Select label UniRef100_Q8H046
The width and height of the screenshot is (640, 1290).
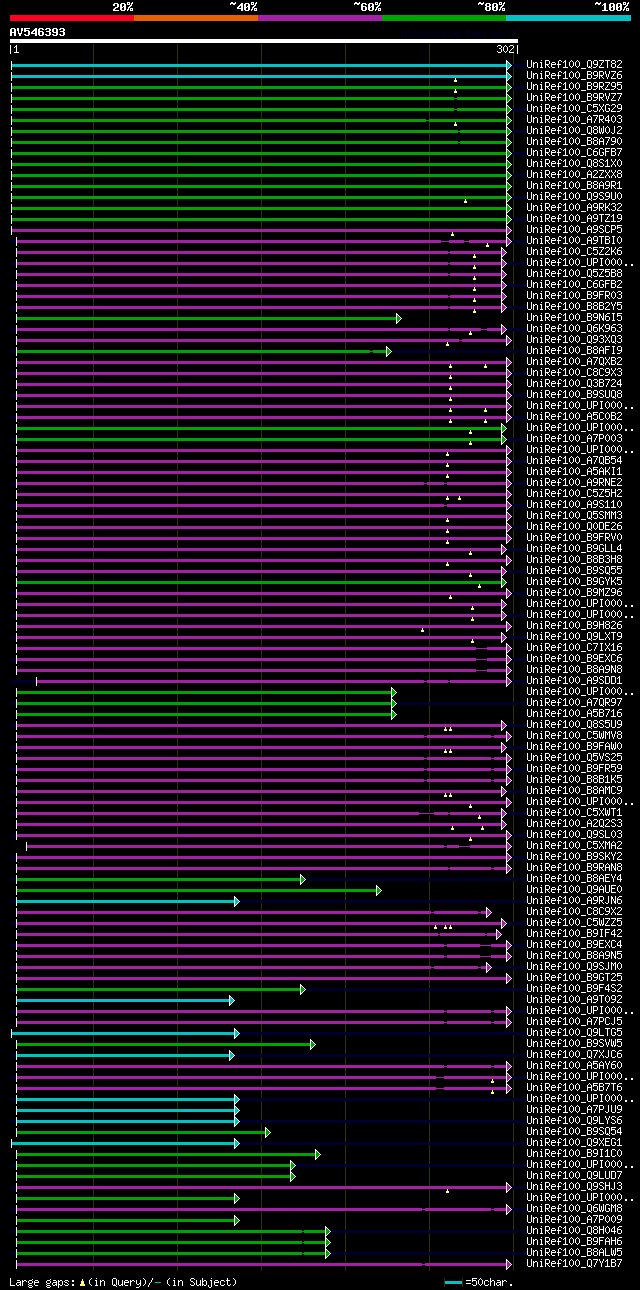point(574,1230)
